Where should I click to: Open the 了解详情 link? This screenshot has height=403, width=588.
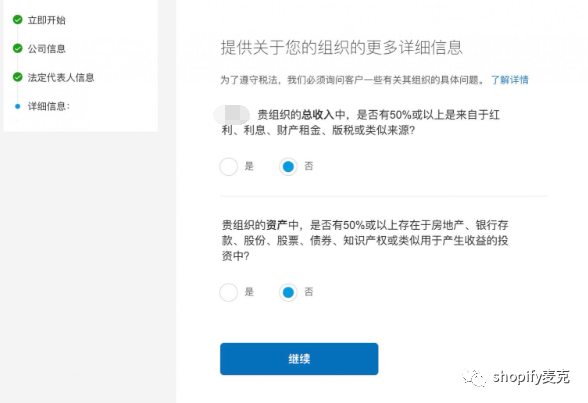click(510, 80)
